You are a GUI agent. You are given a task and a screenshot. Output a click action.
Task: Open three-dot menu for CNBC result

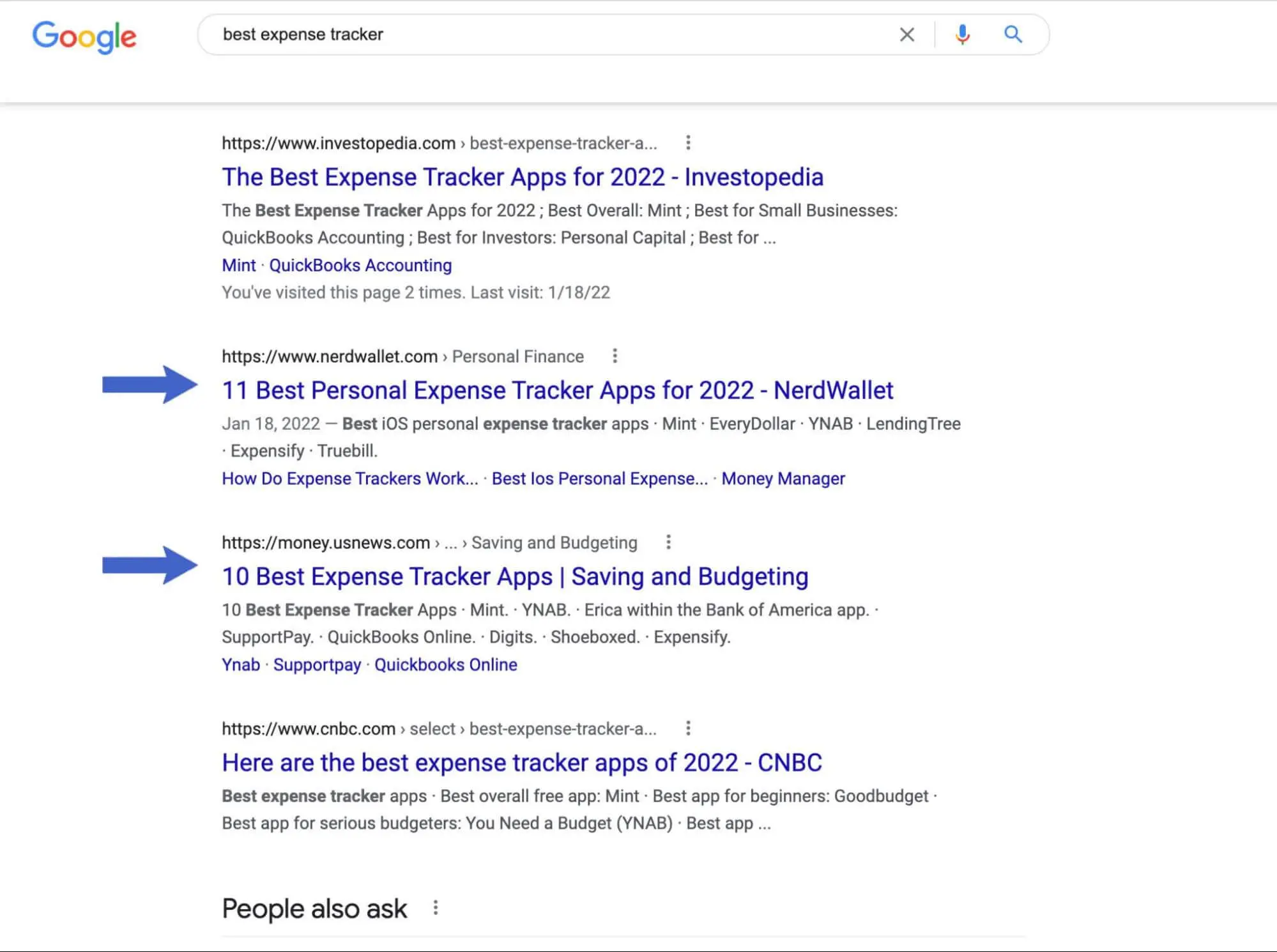click(688, 728)
